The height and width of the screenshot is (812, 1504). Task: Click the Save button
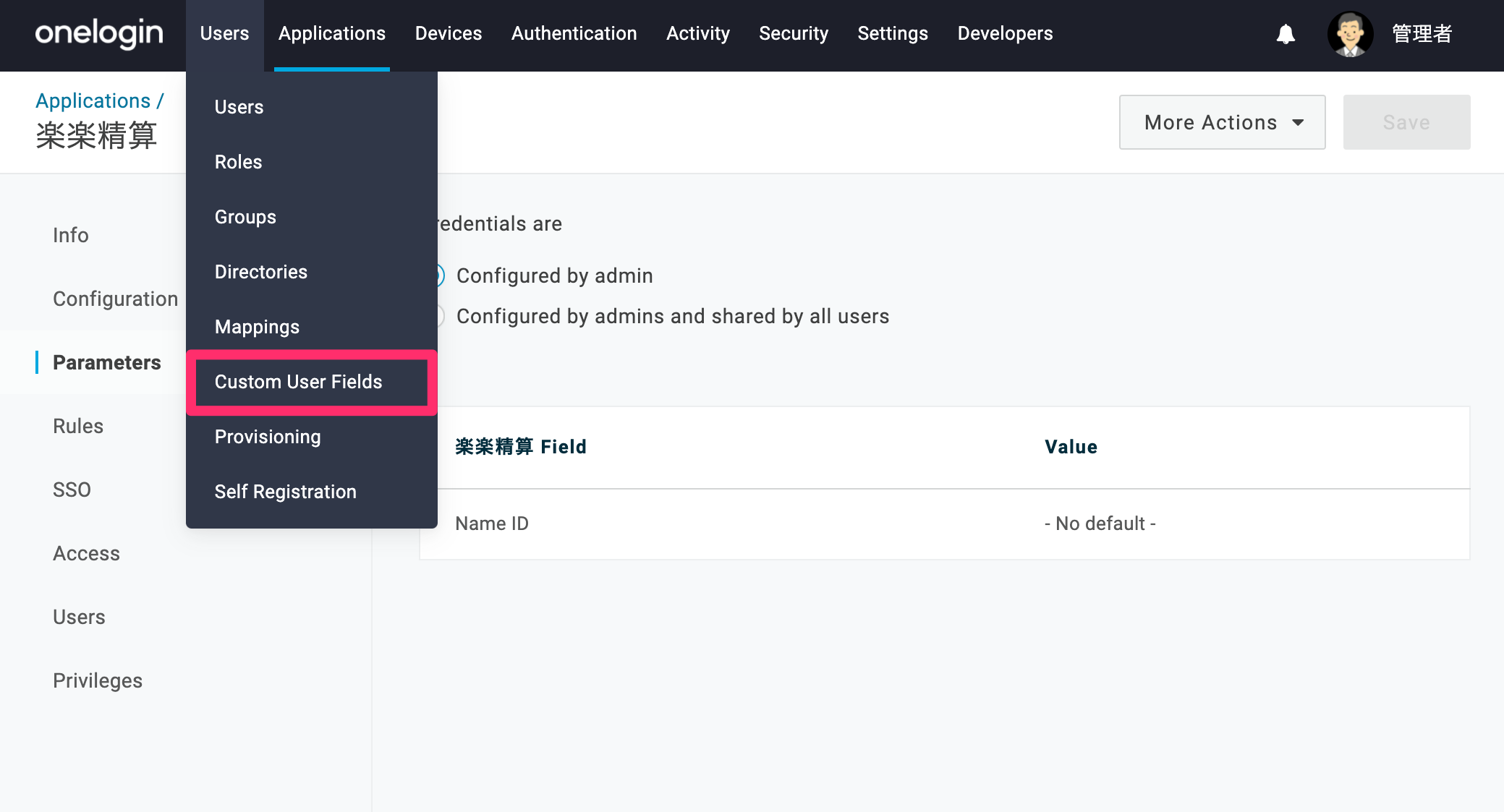[x=1406, y=122]
